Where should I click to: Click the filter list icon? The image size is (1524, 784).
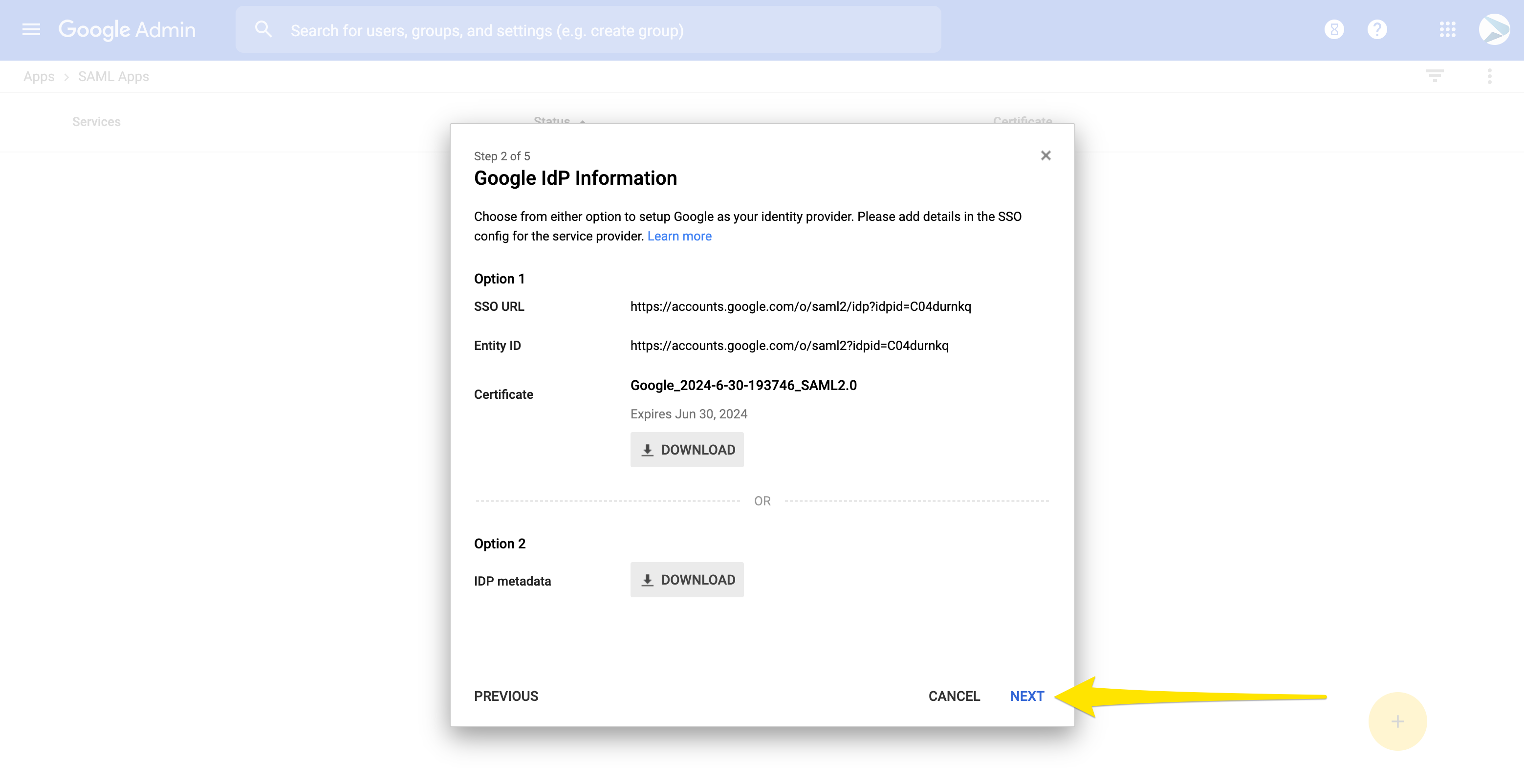(x=1434, y=76)
